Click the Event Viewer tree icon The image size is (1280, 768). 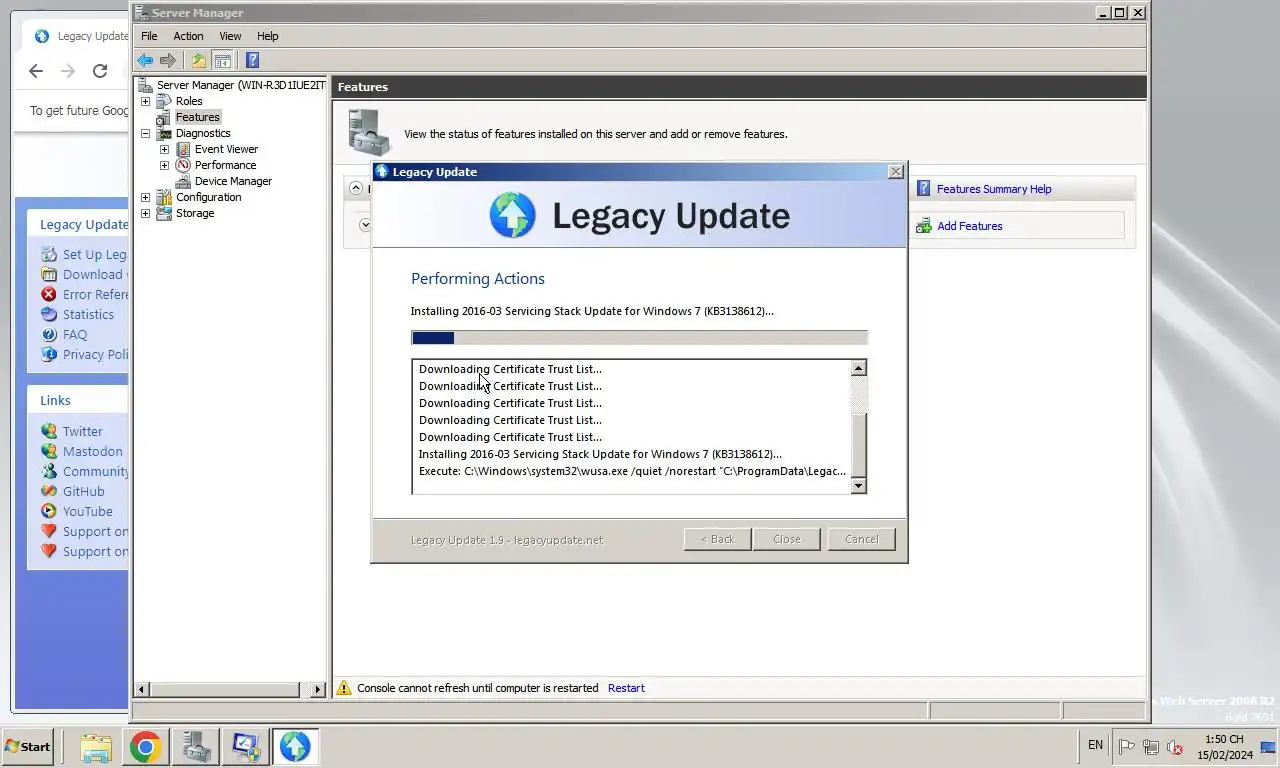[183, 149]
